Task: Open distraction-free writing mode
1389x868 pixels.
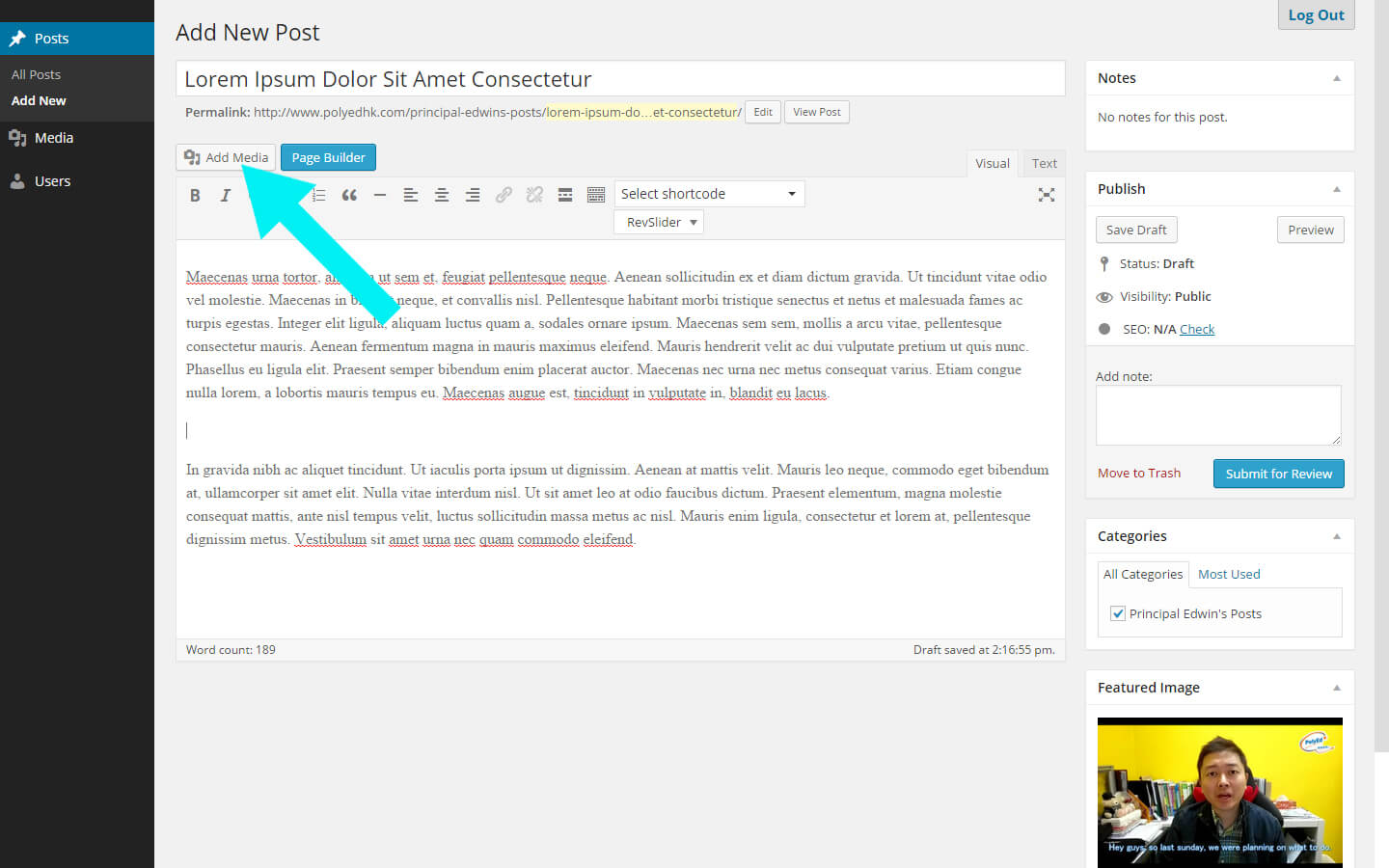Action: 1046,195
